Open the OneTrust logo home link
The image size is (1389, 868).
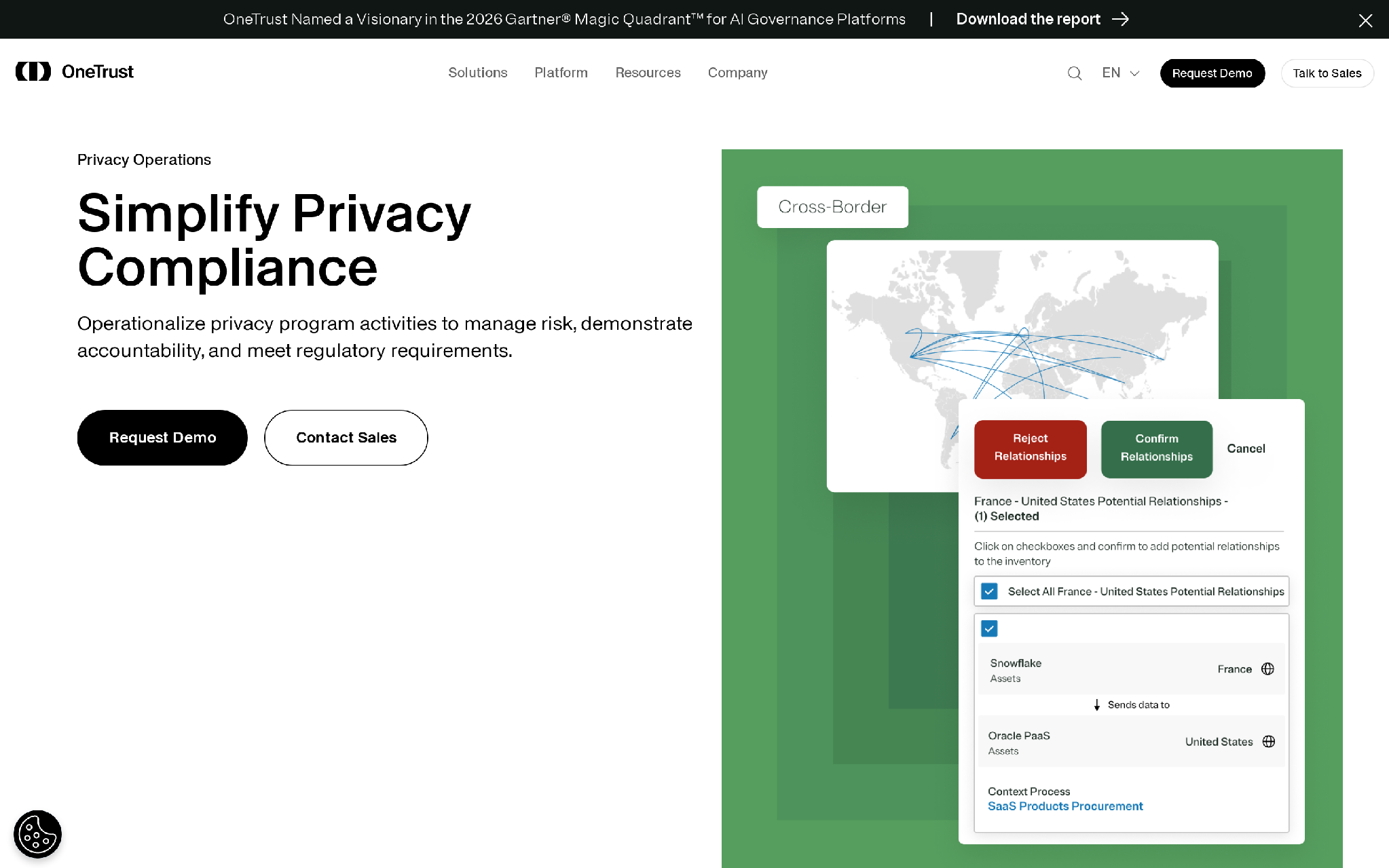(75, 72)
